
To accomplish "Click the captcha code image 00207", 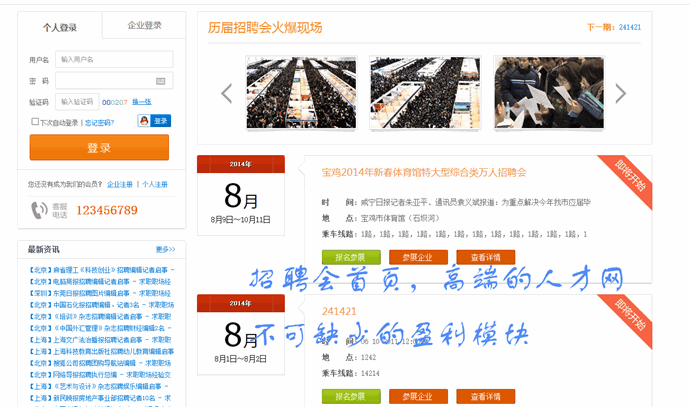I will pyautogui.click(x=115, y=102).
